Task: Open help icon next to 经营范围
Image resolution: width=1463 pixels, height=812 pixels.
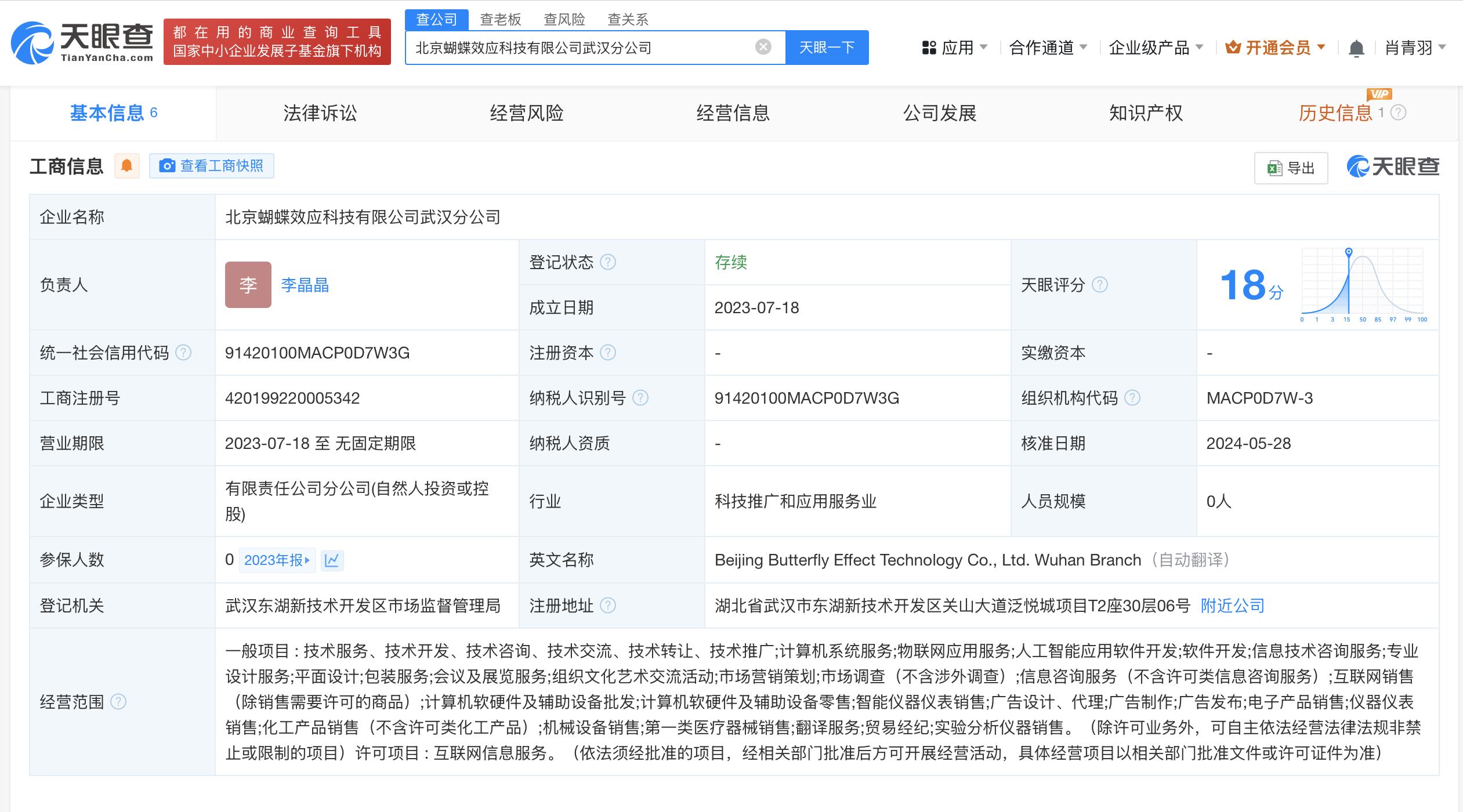Action: point(118,702)
